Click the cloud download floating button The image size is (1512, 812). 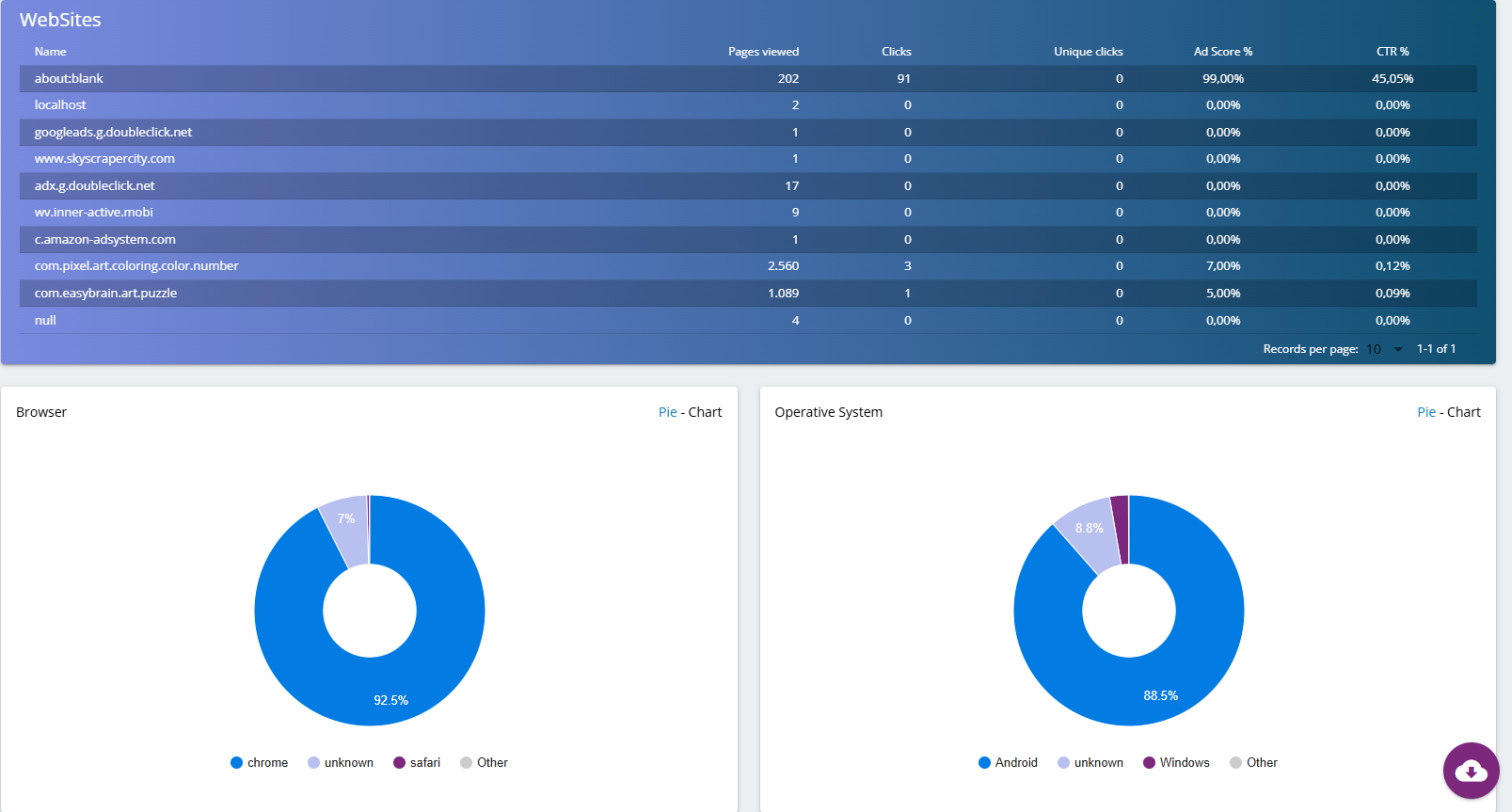[1471, 771]
